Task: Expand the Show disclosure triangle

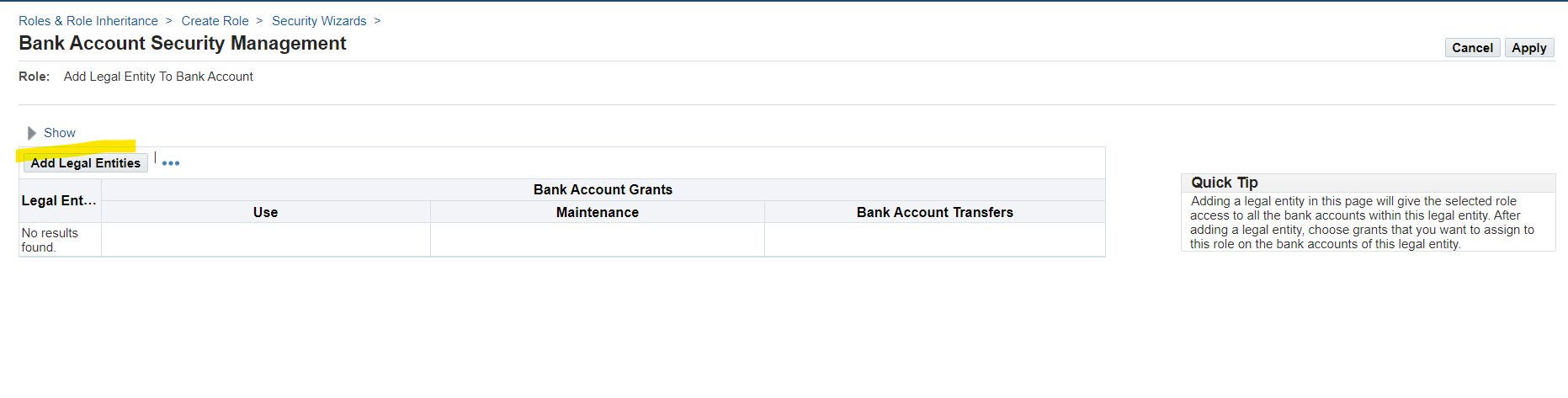Action: (x=32, y=133)
